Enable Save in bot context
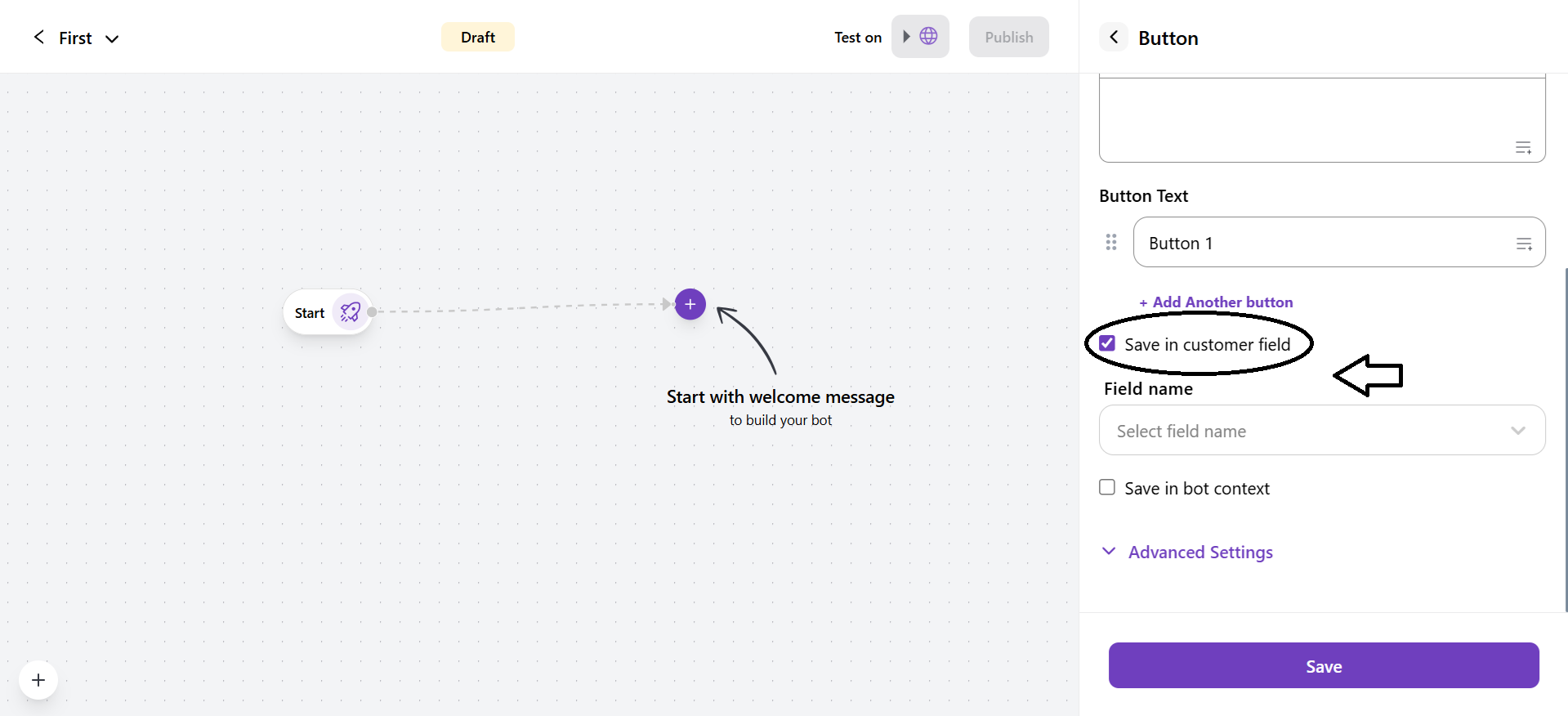This screenshot has width=1568, height=716. tap(1107, 488)
